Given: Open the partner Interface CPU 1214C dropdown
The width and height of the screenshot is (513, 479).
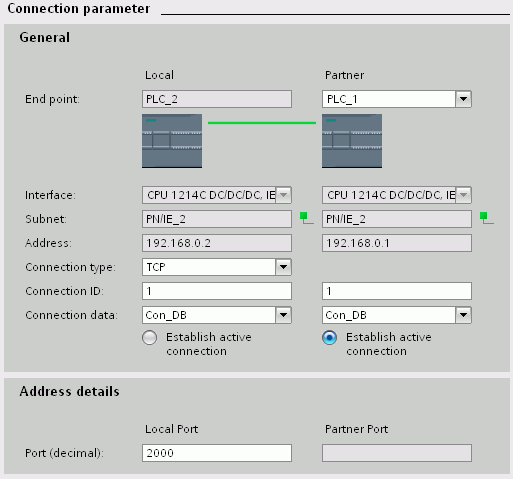Looking at the screenshot, I should click(463, 195).
